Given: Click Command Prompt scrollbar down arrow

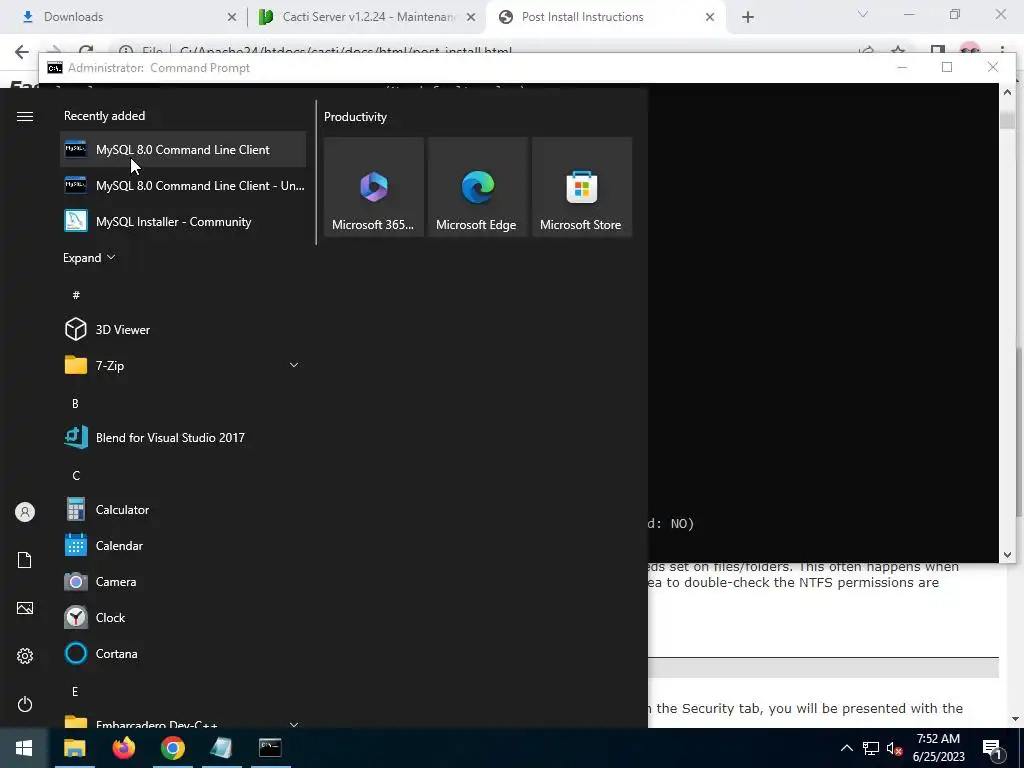Looking at the screenshot, I should (x=1007, y=555).
